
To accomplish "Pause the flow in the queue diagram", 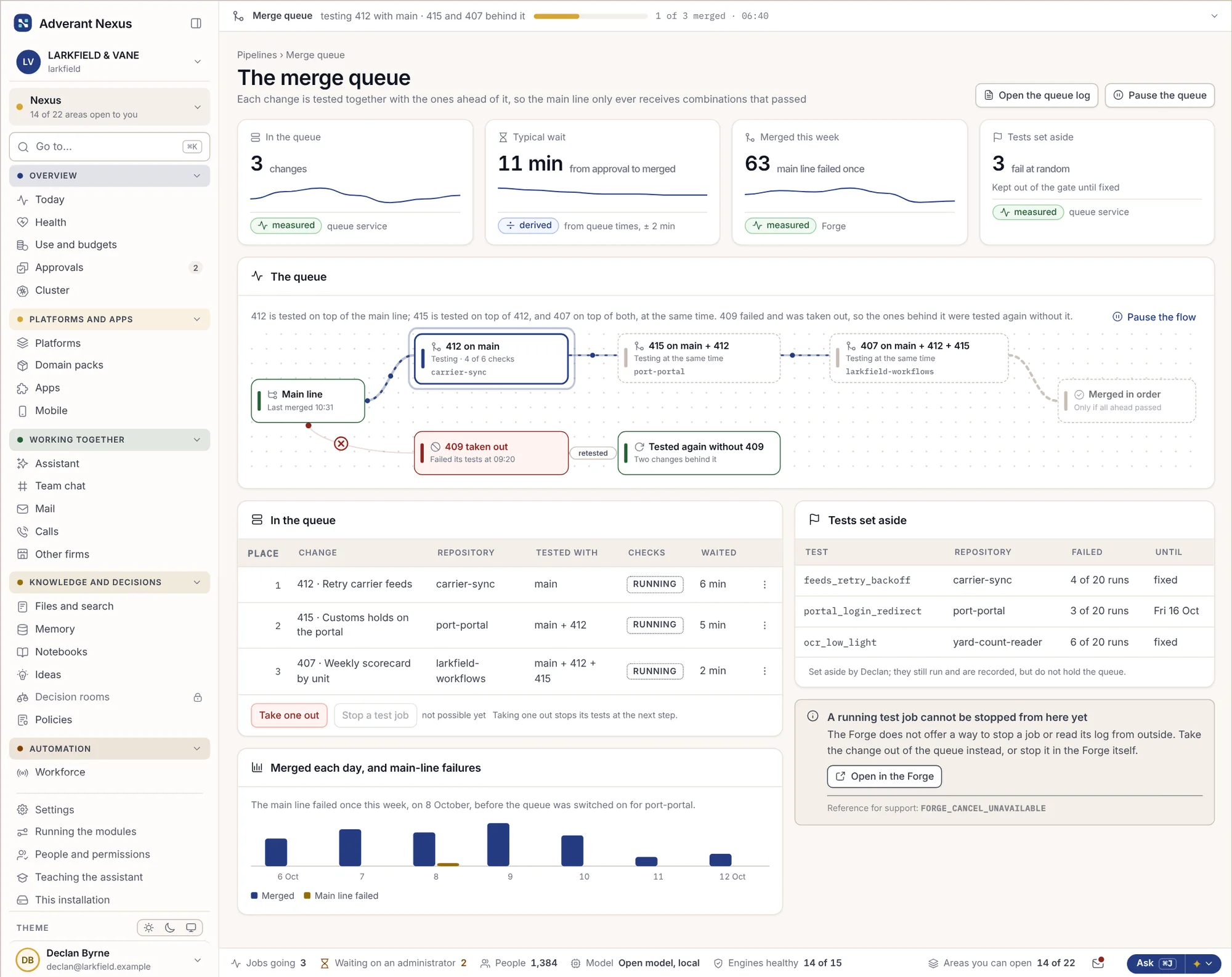I will point(1154,317).
